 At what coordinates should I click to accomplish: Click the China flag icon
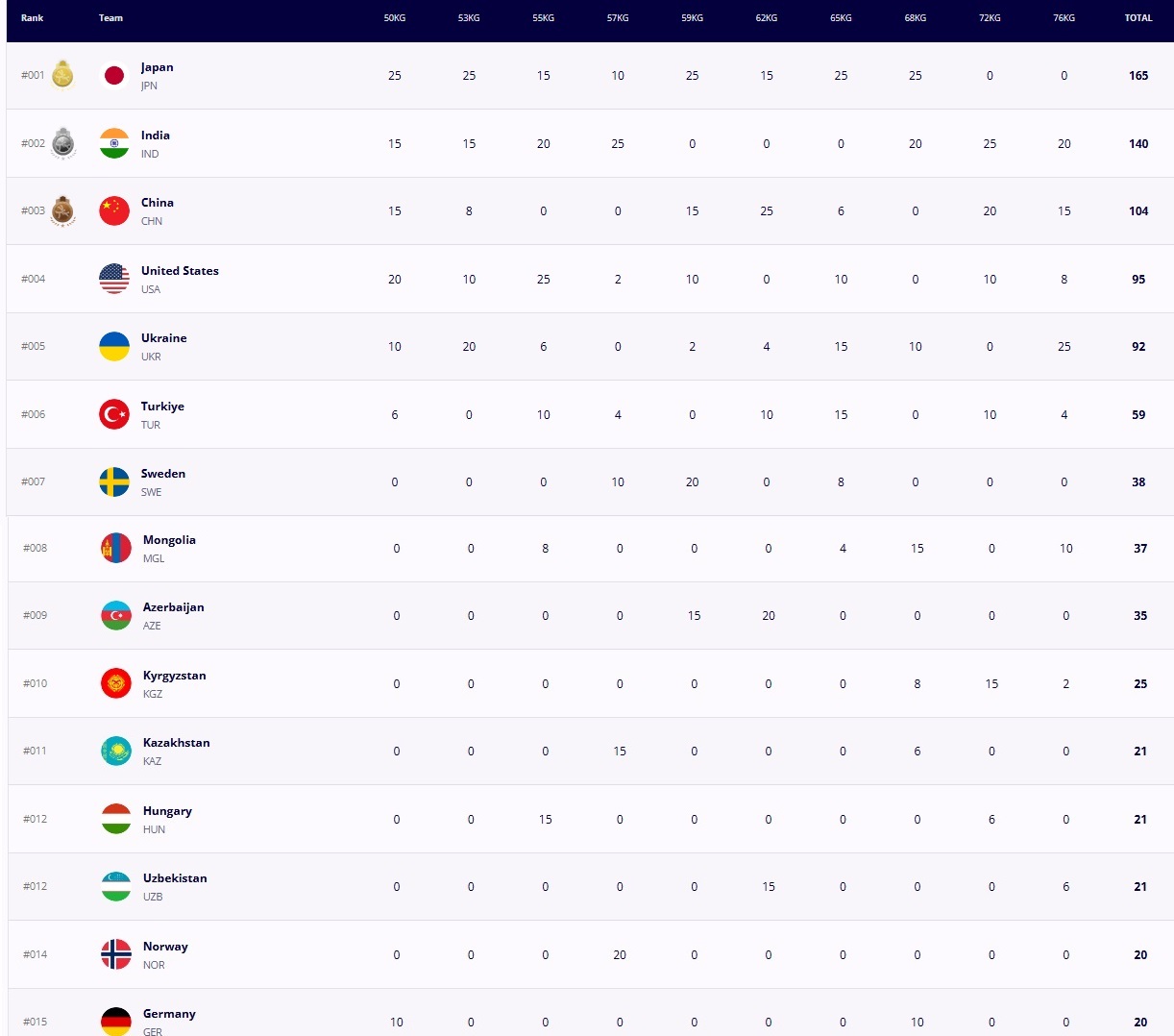(x=114, y=210)
